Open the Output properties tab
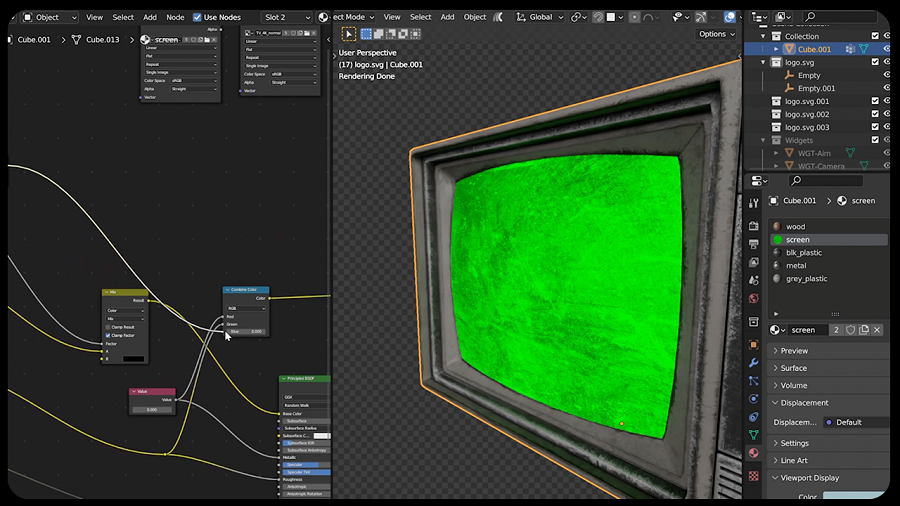The width and height of the screenshot is (900, 506). pyautogui.click(x=754, y=244)
